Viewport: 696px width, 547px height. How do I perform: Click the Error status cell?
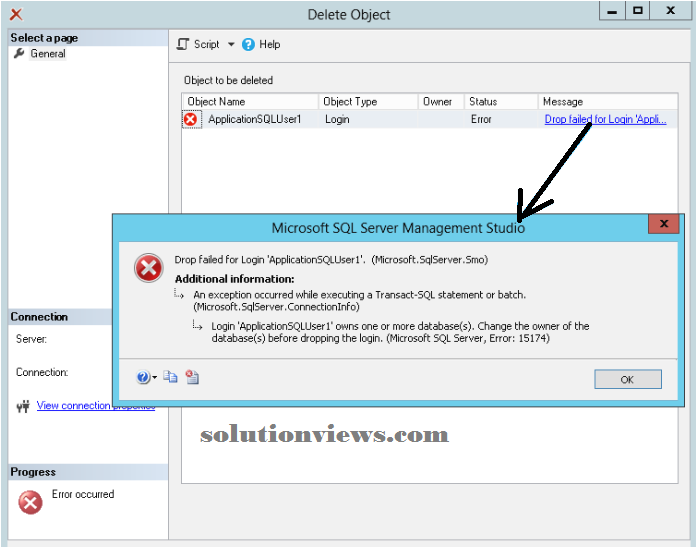coord(481,119)
